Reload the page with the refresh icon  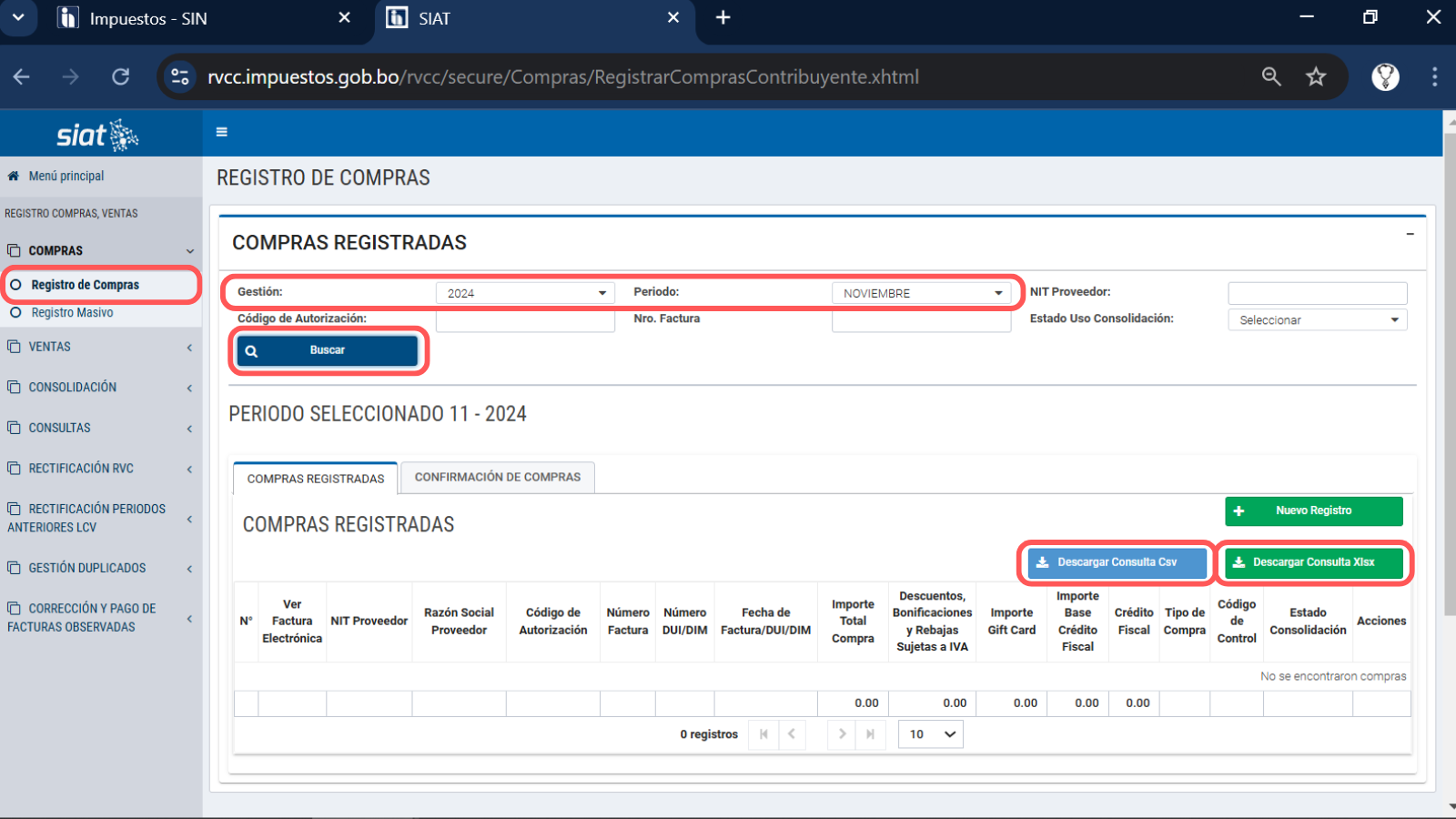(120, 76)
